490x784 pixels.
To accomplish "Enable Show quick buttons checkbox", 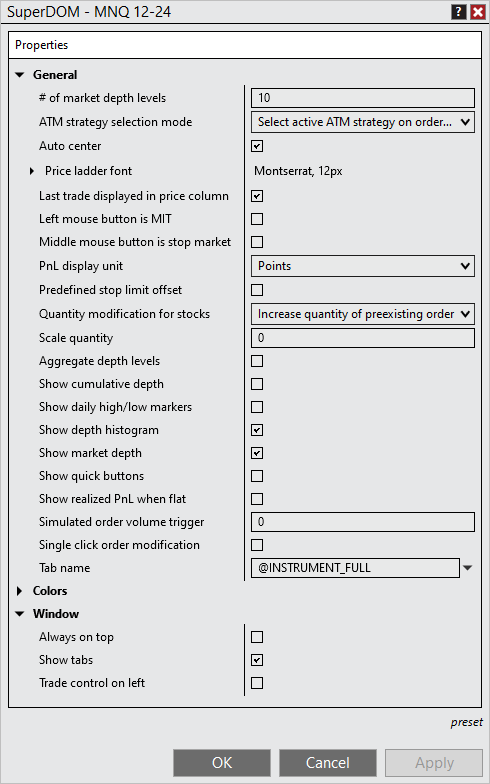I will click(x=257, y=476).
